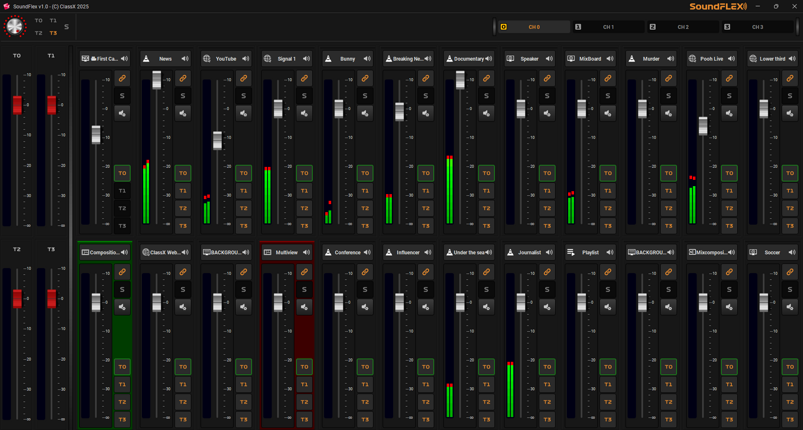
Task: Toggle T3 bus on the Soccer channel
Action: click(790, 419)
